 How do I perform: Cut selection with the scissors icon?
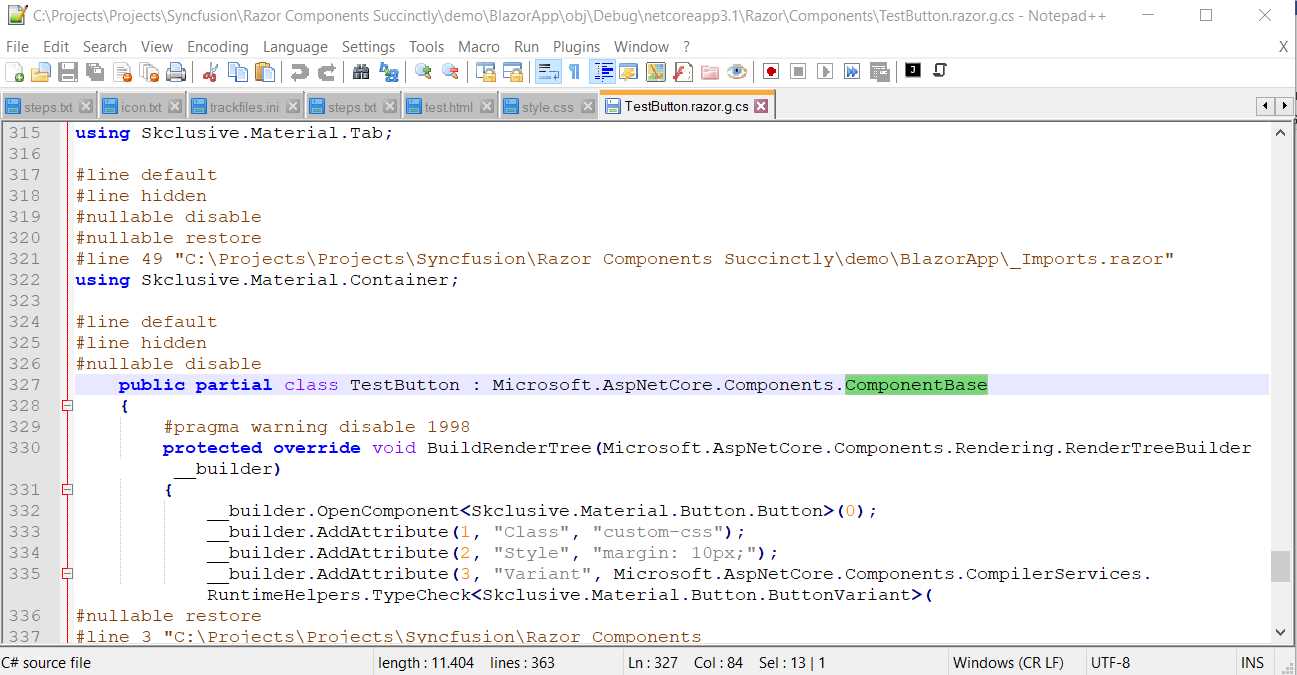pyautogui.click(x=210, y=71)
